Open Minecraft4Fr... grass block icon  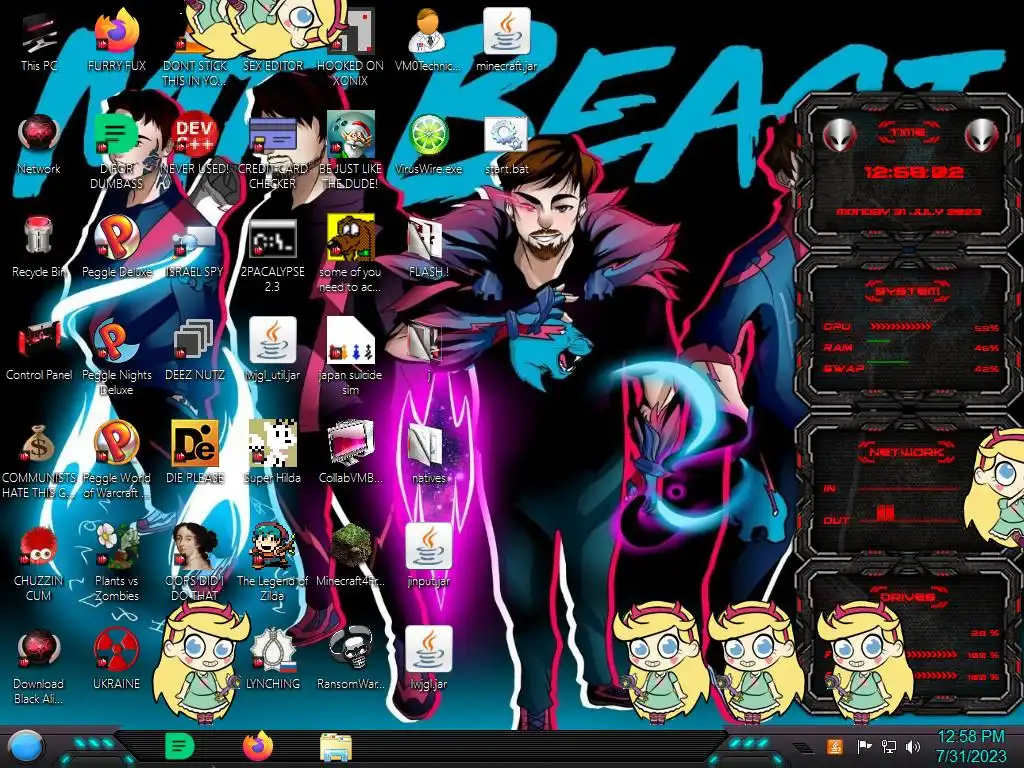point(351,556)
